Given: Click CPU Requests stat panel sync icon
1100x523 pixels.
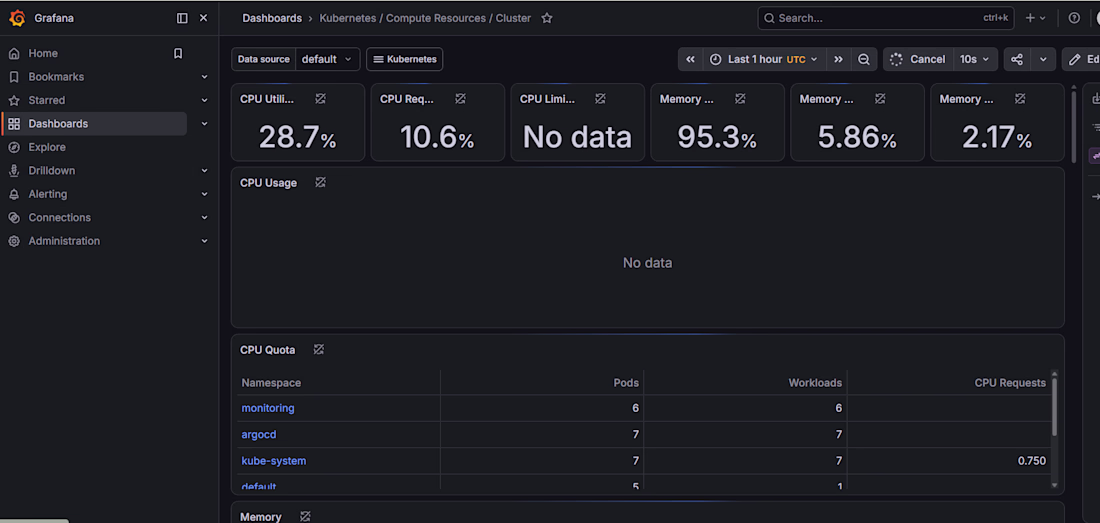Looking at the screenshot, I should point(460,99).
